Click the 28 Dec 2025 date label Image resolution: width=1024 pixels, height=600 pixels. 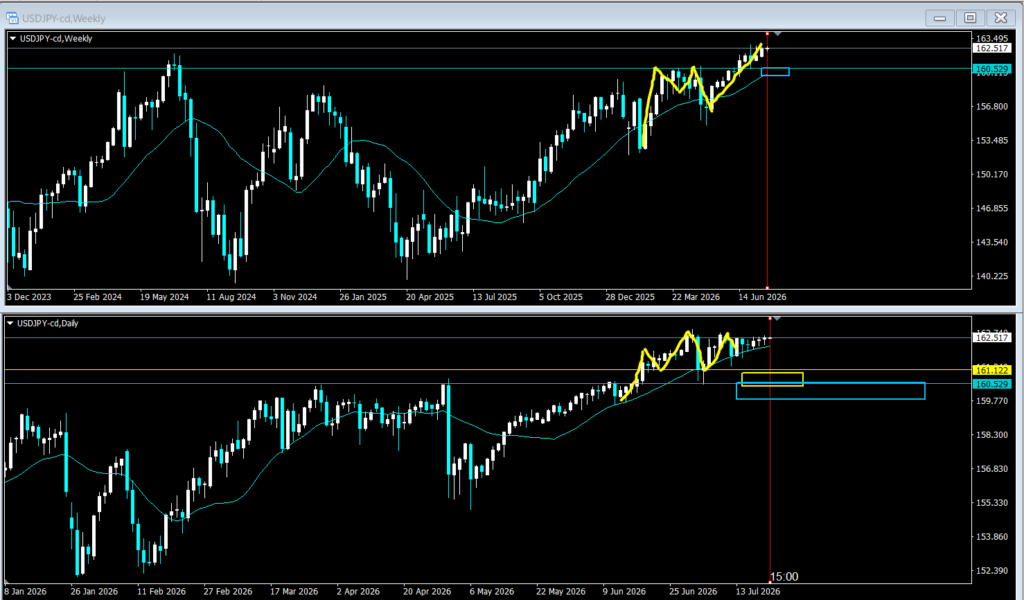click(630, 297)
